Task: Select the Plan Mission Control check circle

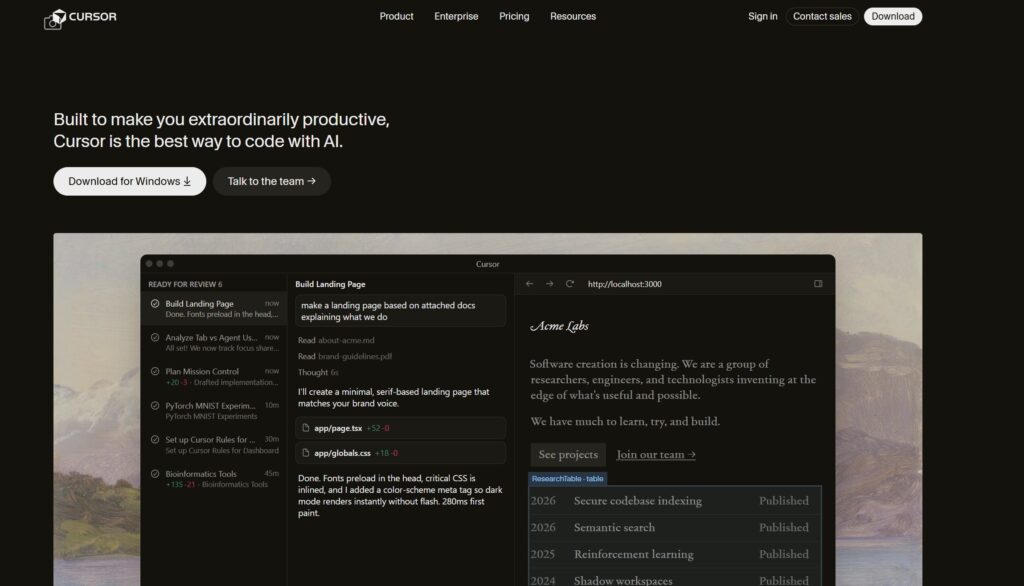Action: 155,371
